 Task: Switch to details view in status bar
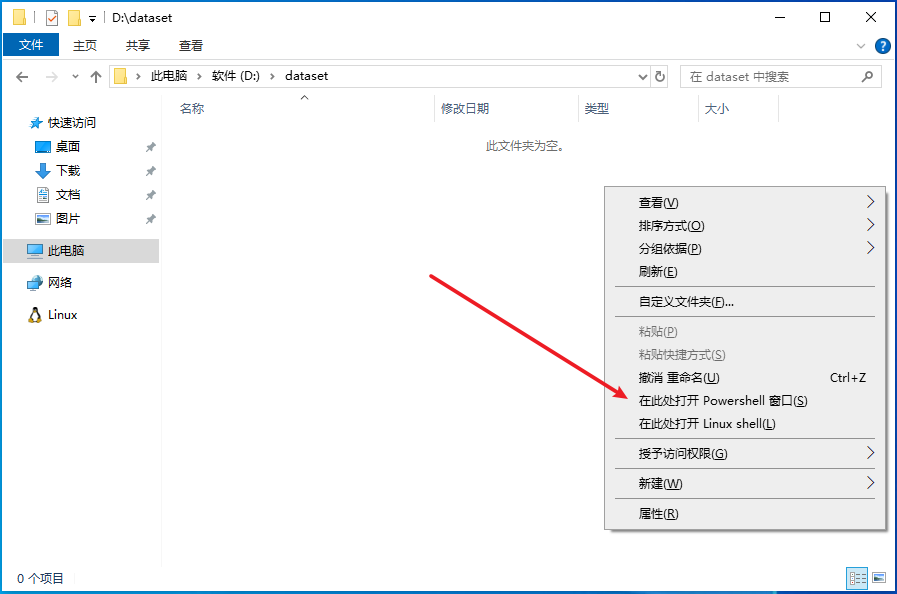click(x=857, y=578)
